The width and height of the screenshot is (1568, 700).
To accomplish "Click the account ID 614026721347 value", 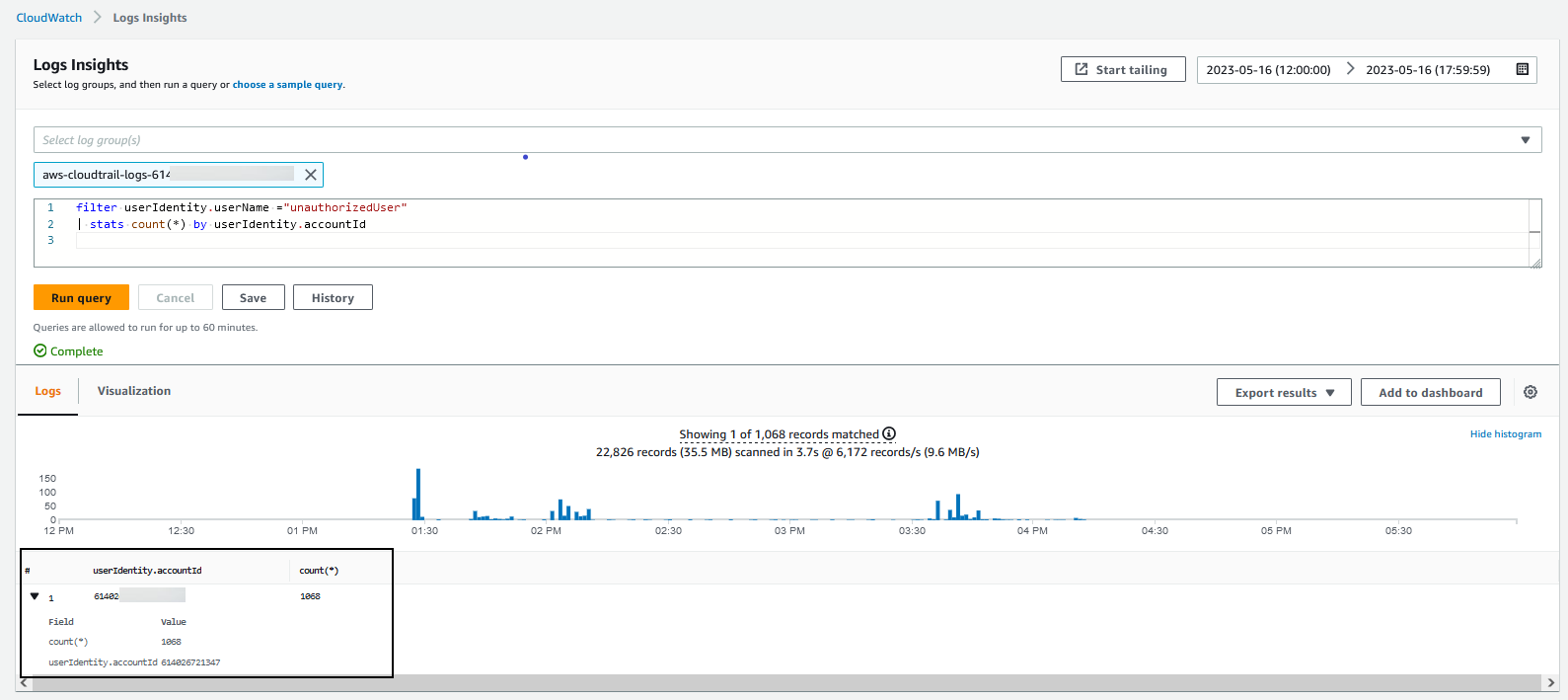I will 190,662.
